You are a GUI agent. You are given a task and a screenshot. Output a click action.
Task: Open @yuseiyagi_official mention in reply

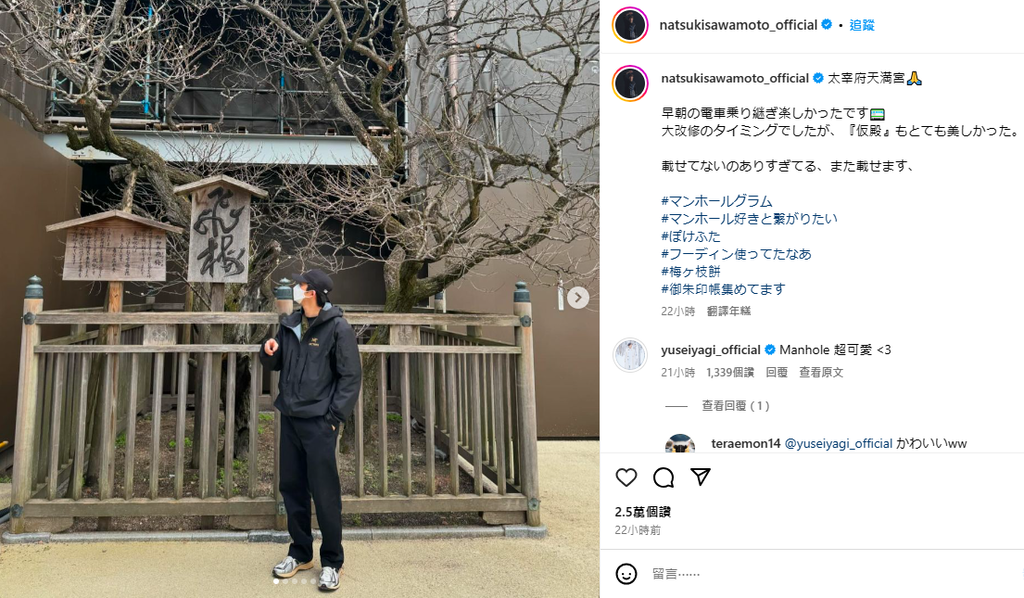(x=839, y=444)
